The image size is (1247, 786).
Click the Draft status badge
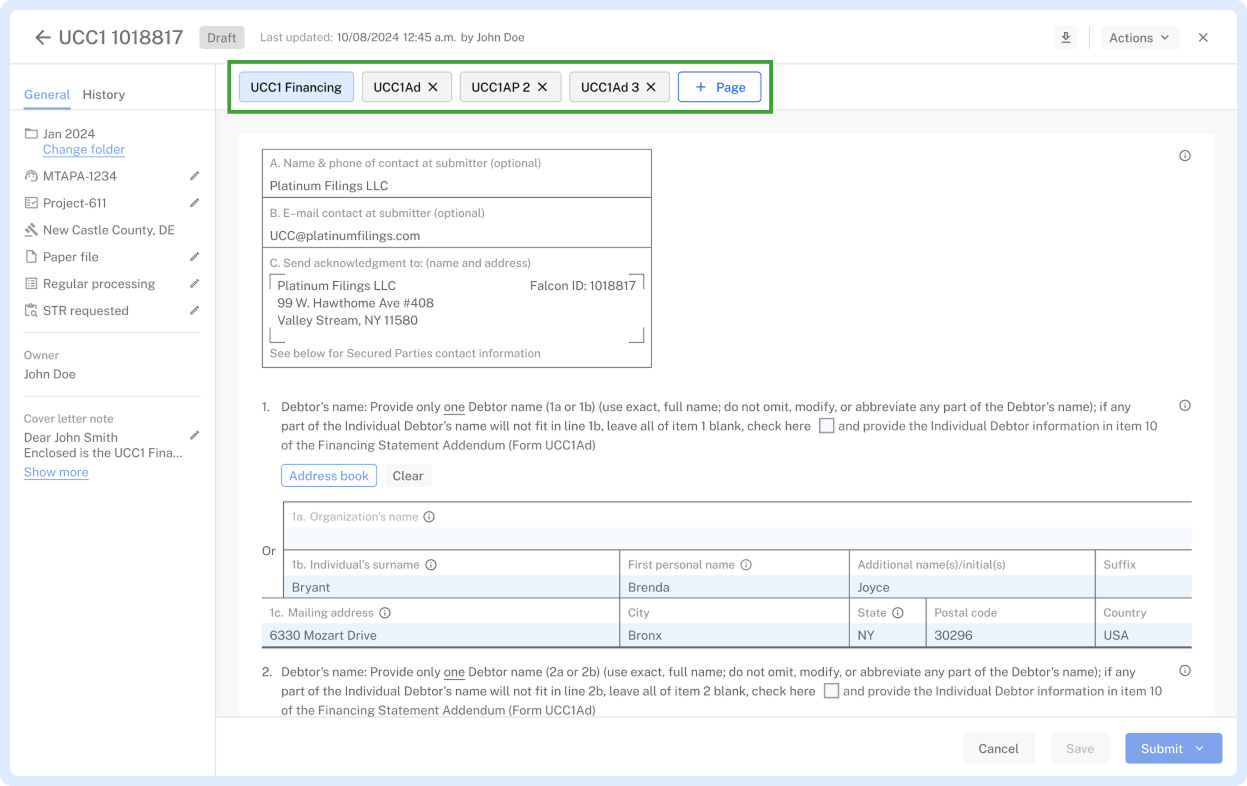point(222,38)
